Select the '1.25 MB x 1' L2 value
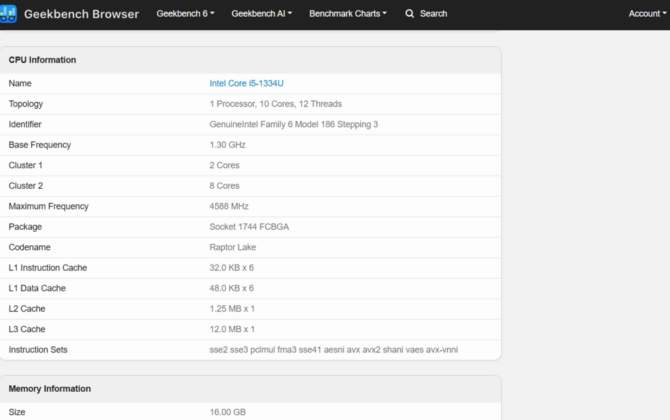The height and width of the screenshot is (420, 670). tap(232, 309)
